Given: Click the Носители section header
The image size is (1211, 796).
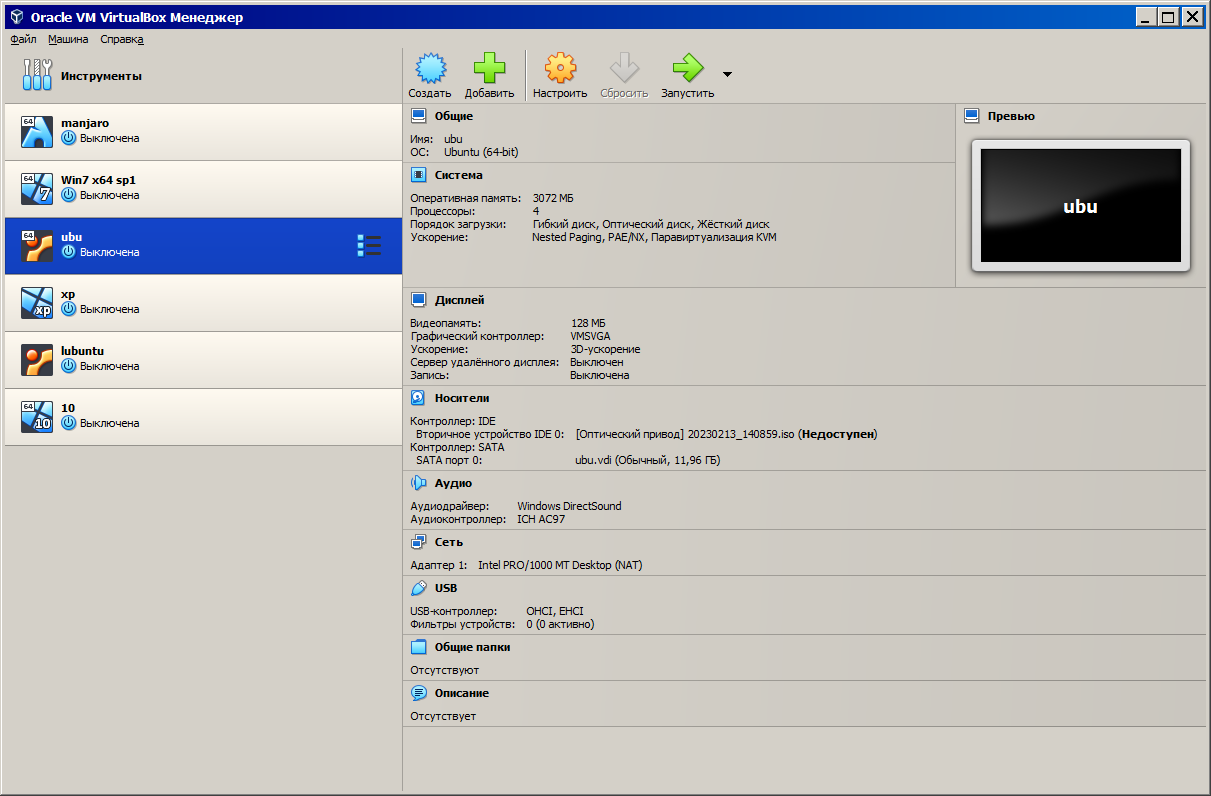Looking at the screenshot, I should point(461,397).
